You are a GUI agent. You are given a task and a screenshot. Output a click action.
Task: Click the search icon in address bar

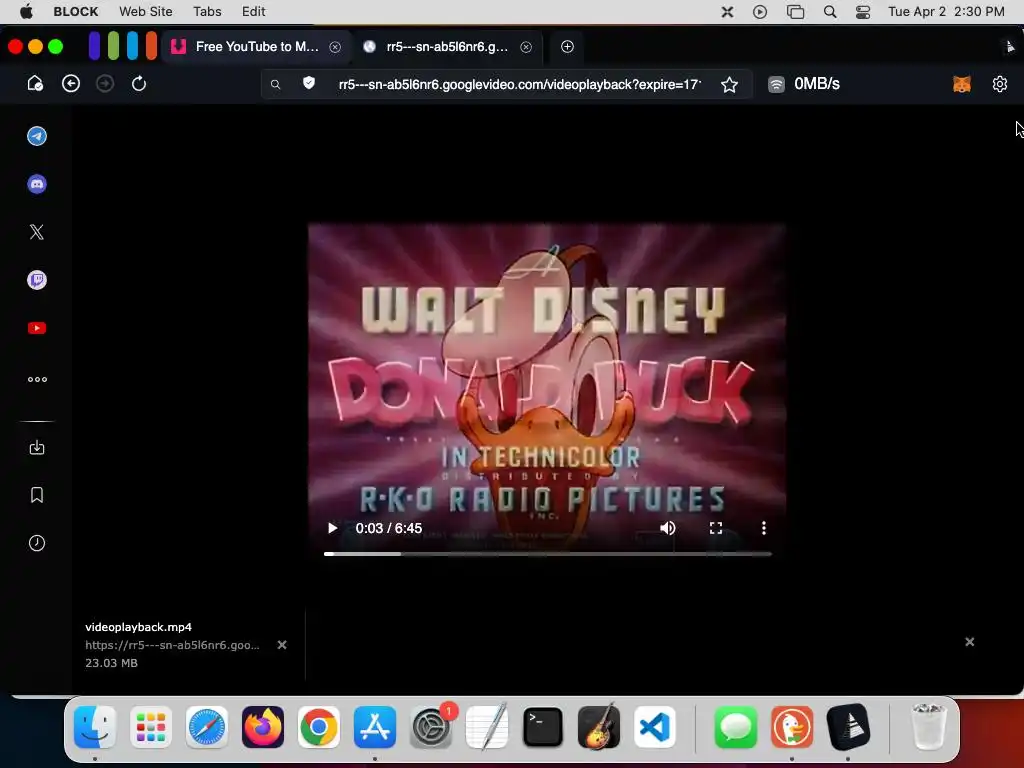coord(276,84)
